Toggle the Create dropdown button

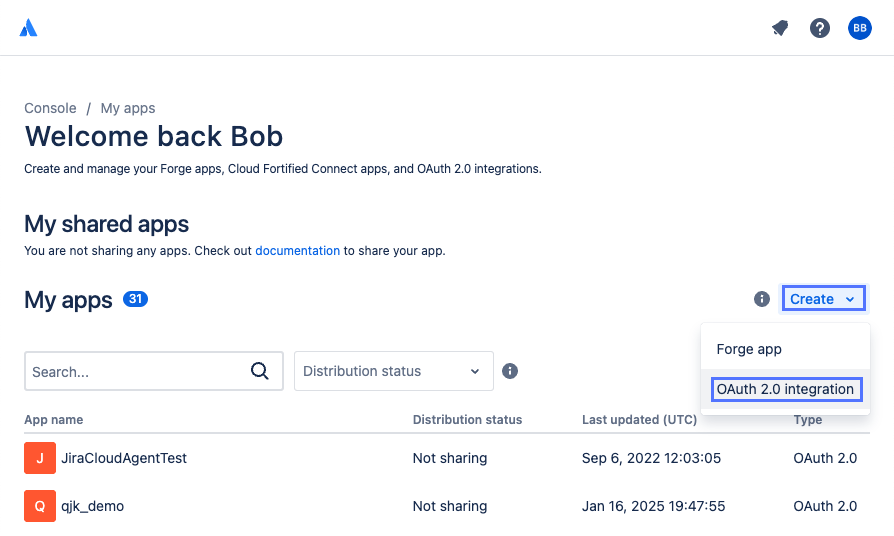coord(823,299)
